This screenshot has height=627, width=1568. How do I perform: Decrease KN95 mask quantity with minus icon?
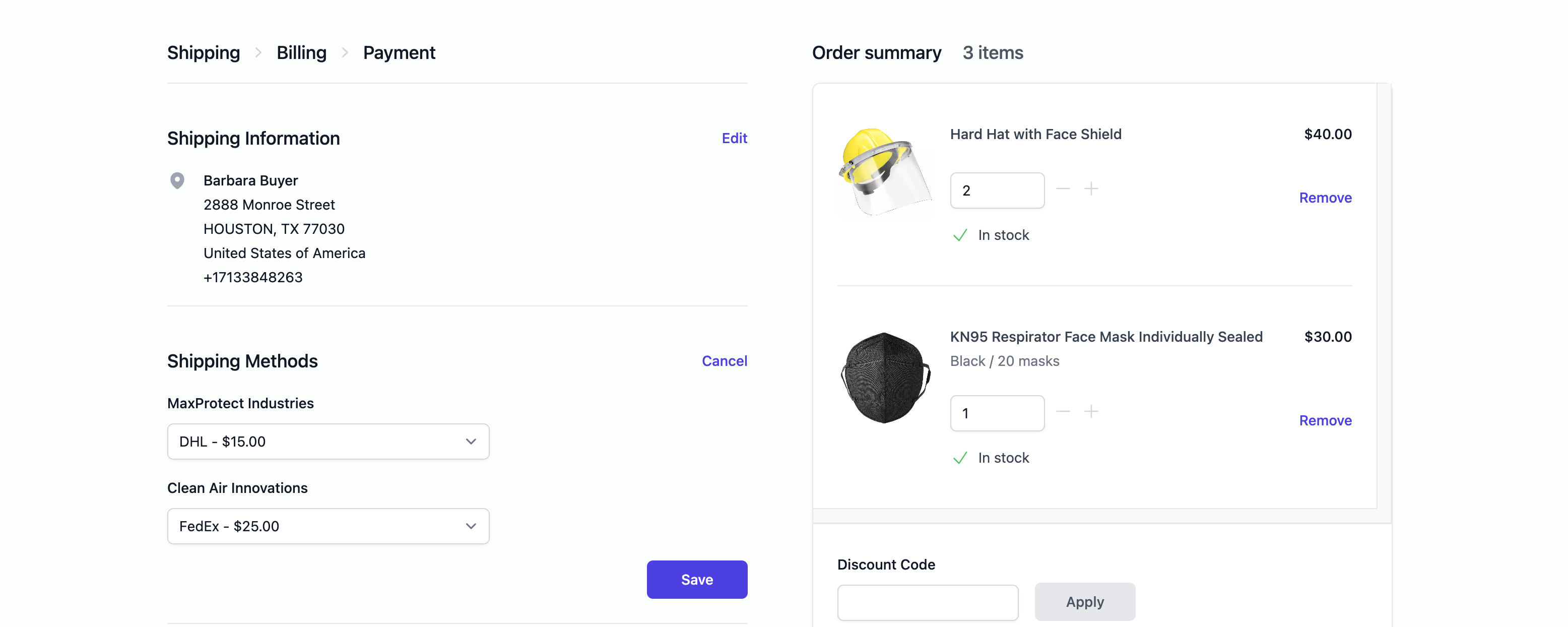[x=1063, y=412]
